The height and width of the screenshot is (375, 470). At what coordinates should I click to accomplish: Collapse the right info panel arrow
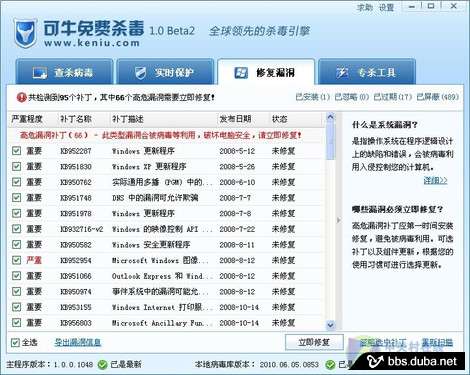(x=339, y=220)
